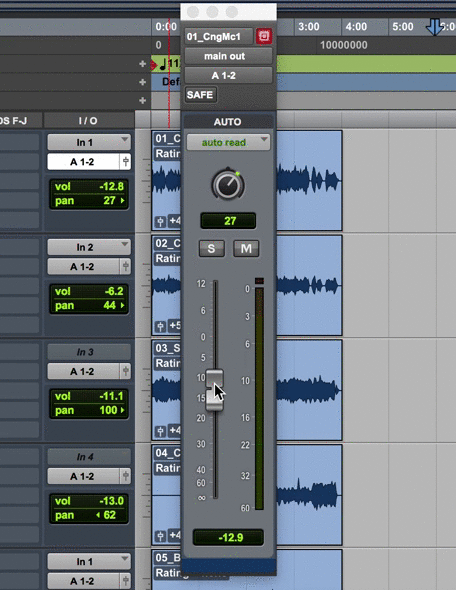The width and height of the screenshot is (456, 590).
Task: Open the auto read automation mode dropdown
Action: click(228, 142)
